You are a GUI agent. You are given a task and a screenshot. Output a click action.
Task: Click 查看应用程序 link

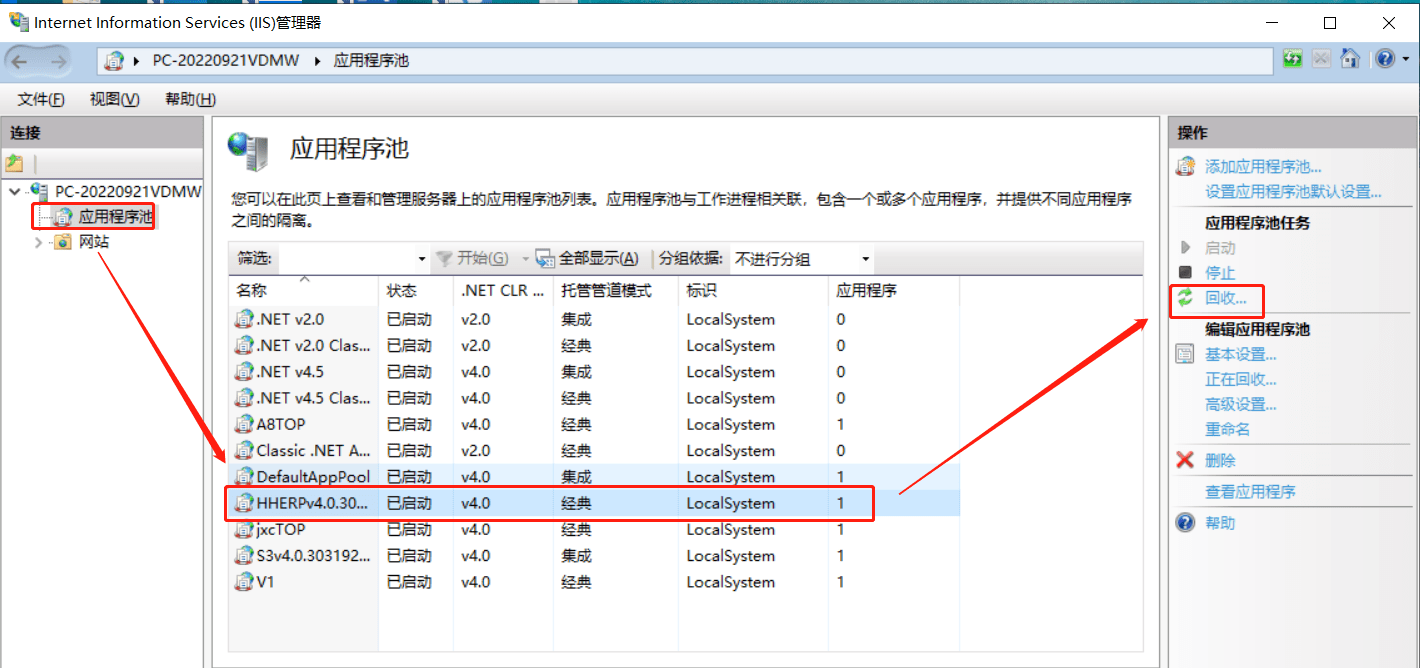(1250, 491)
